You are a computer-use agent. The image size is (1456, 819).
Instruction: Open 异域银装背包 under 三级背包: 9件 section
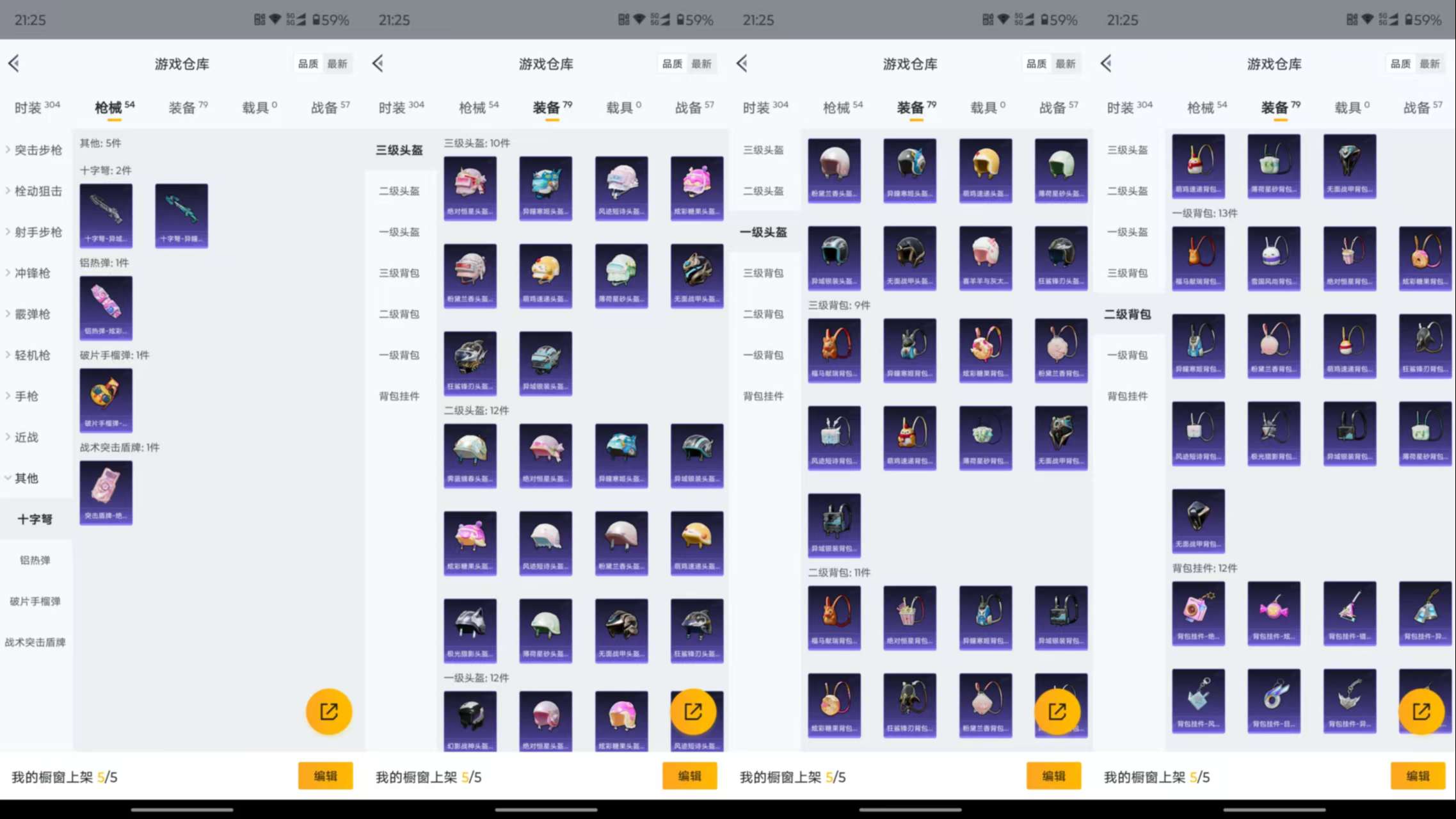pos(834,524)
